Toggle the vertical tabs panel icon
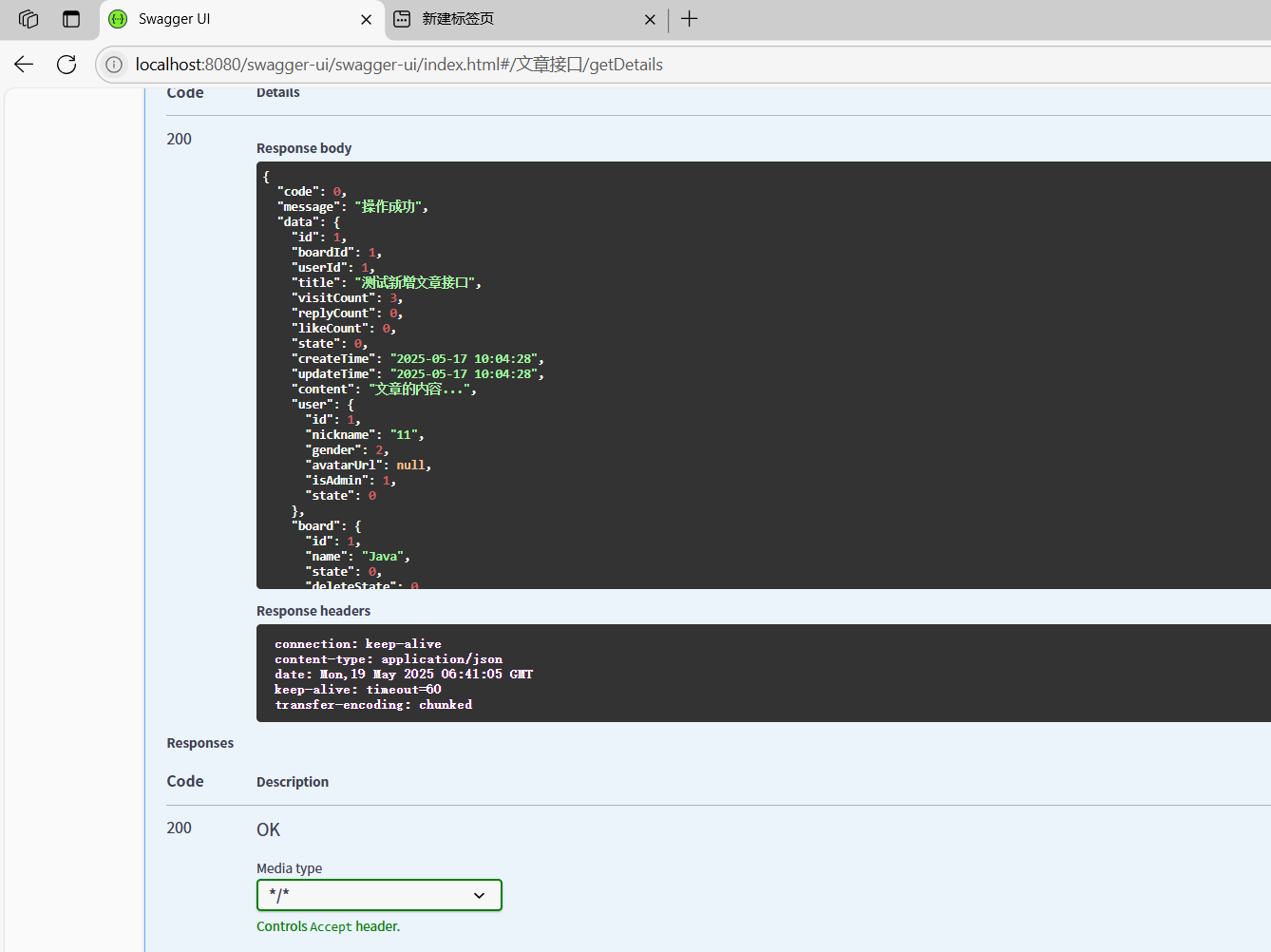This screenshot has height=952, width=1271. point(71,19)
